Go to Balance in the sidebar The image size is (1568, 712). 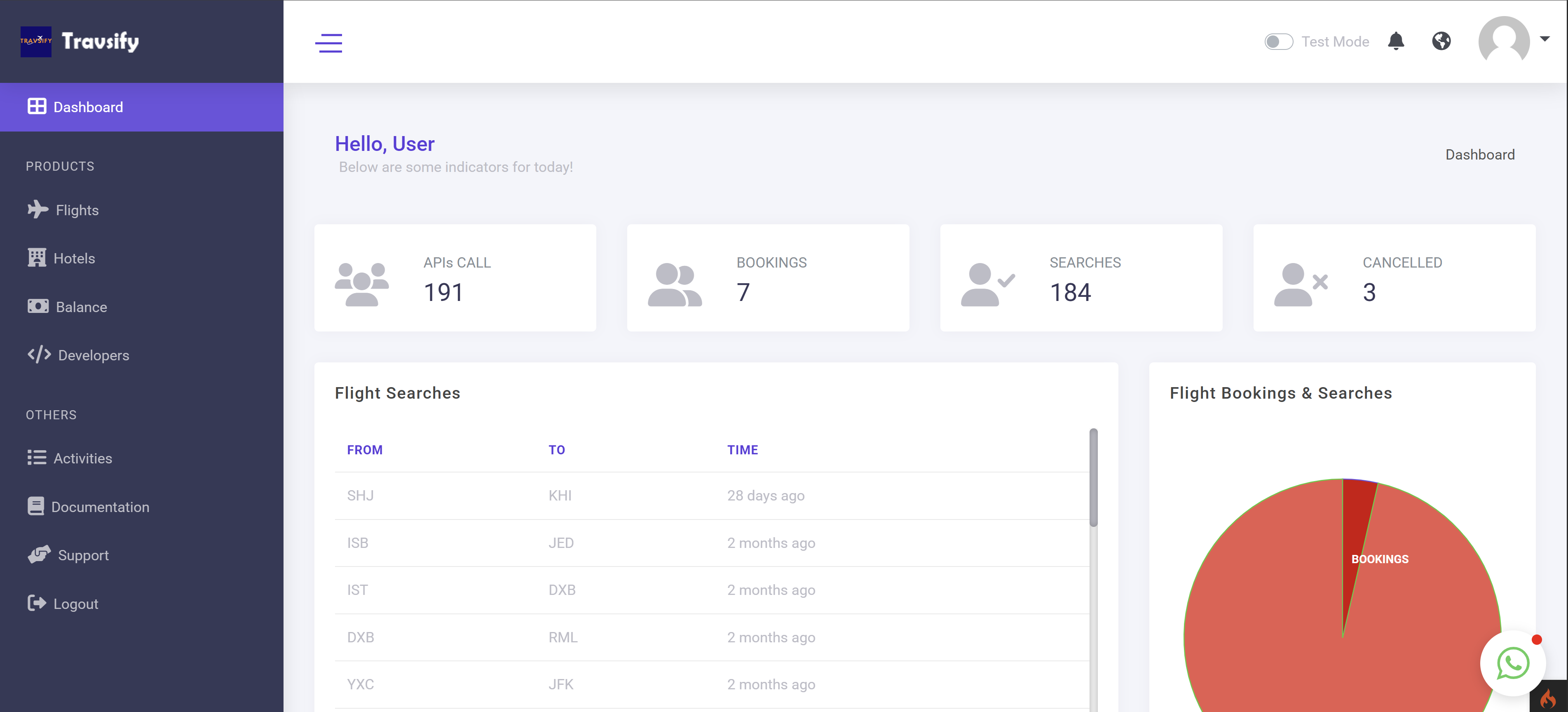pos(81,307)
